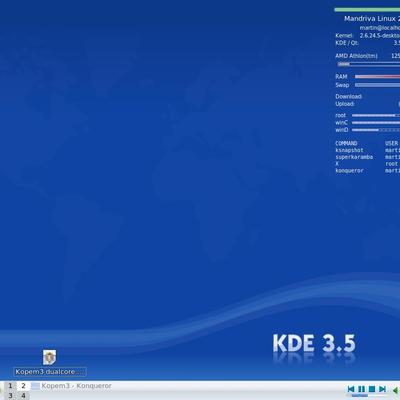Switch to virtual desktop 3 in pager
The image size is (400, 400).
pyautogui.click(x=10, y=396)
